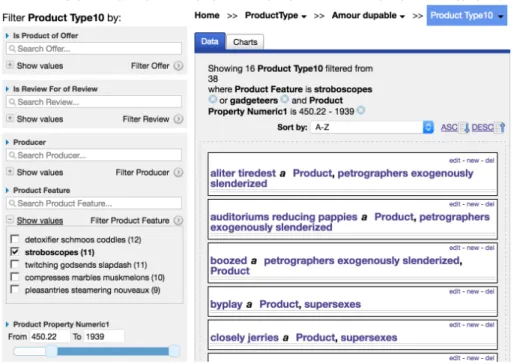This screenshot has height=364, width=514.
Task: Open the aliter tiredest product link
Action: [x=243, y=173]
